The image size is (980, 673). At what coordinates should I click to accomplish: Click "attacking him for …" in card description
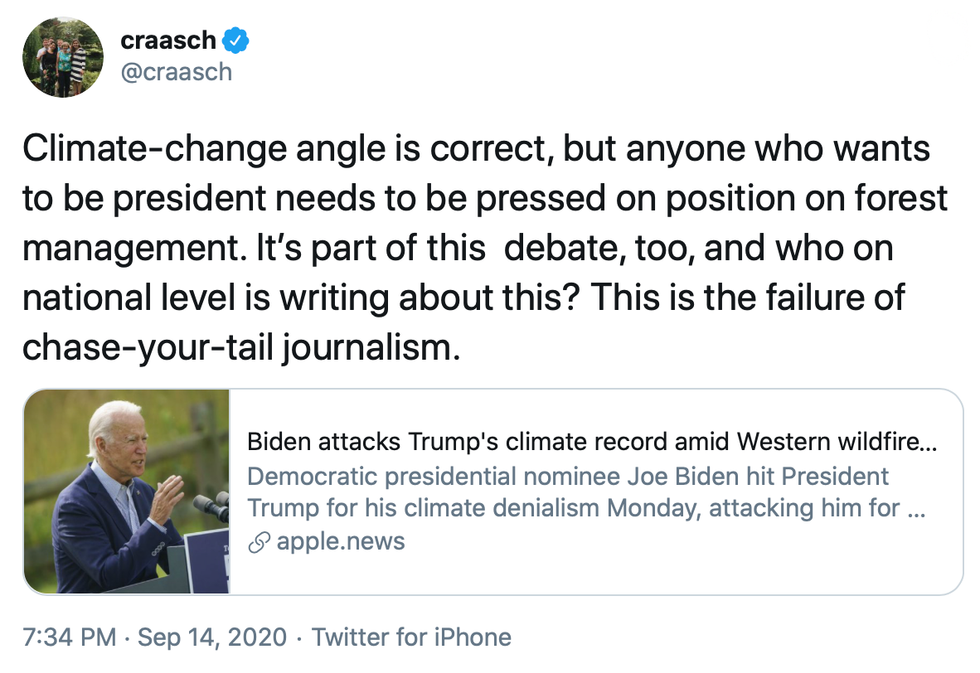[815, 509]
